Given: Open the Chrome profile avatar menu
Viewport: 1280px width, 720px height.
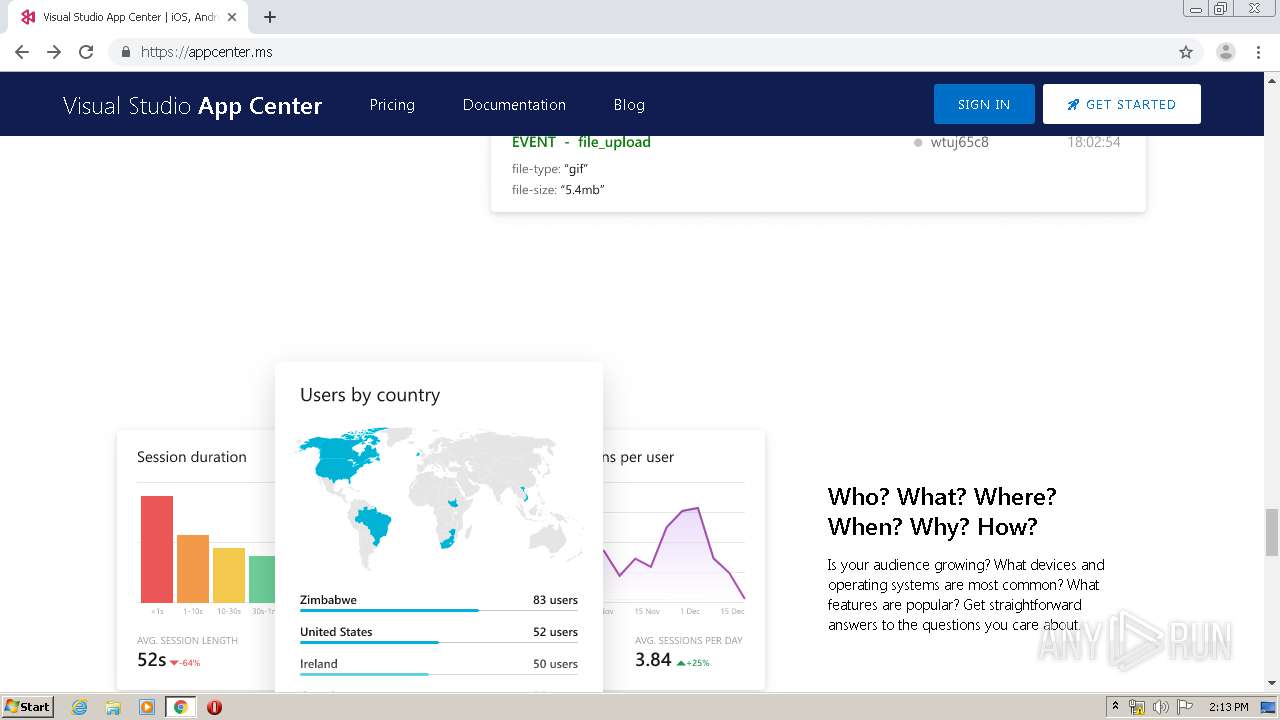Looking at the screenshot, I should point(1225,52).
